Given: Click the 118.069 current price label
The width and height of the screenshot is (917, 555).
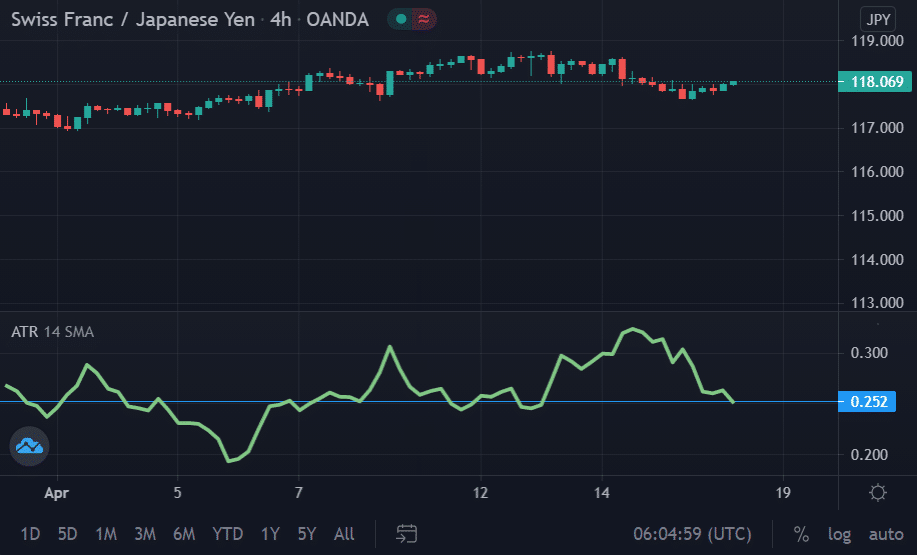Looking at the screenshot, I should pyautogui.click(x=875, y=81).
